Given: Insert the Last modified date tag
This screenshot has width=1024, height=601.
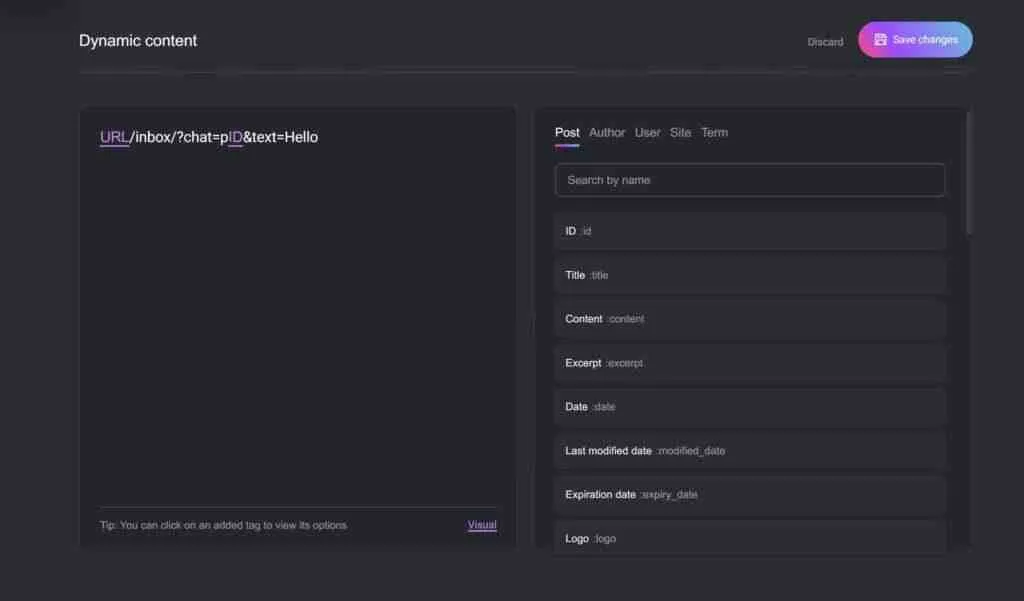Looking at the screenshot, I should (749, 451).
